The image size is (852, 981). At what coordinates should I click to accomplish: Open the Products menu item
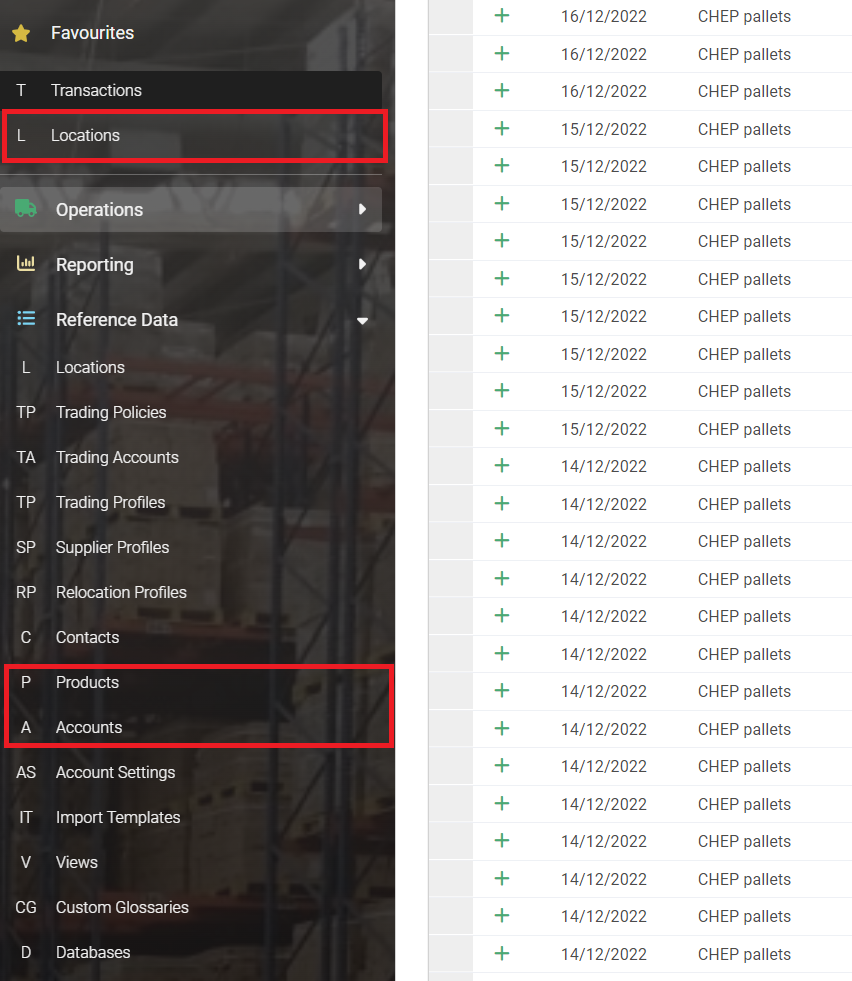[87, 682]
